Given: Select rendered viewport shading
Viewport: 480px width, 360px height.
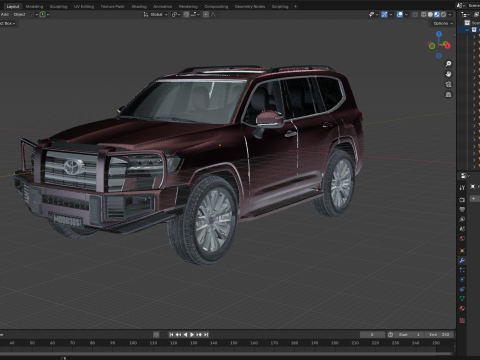Looking at the screenshot, I should pos(443,14).
